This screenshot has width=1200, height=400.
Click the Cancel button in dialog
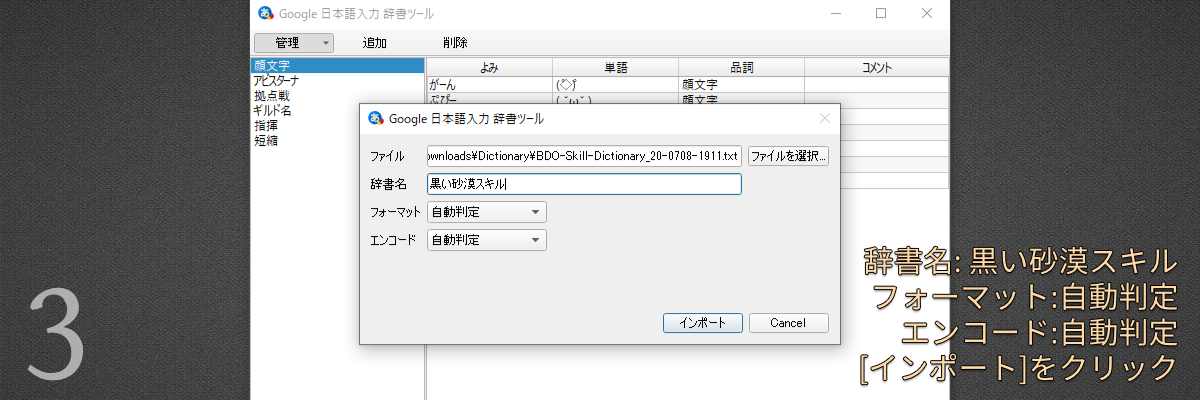pyautogui.click(x=788, y=323)
